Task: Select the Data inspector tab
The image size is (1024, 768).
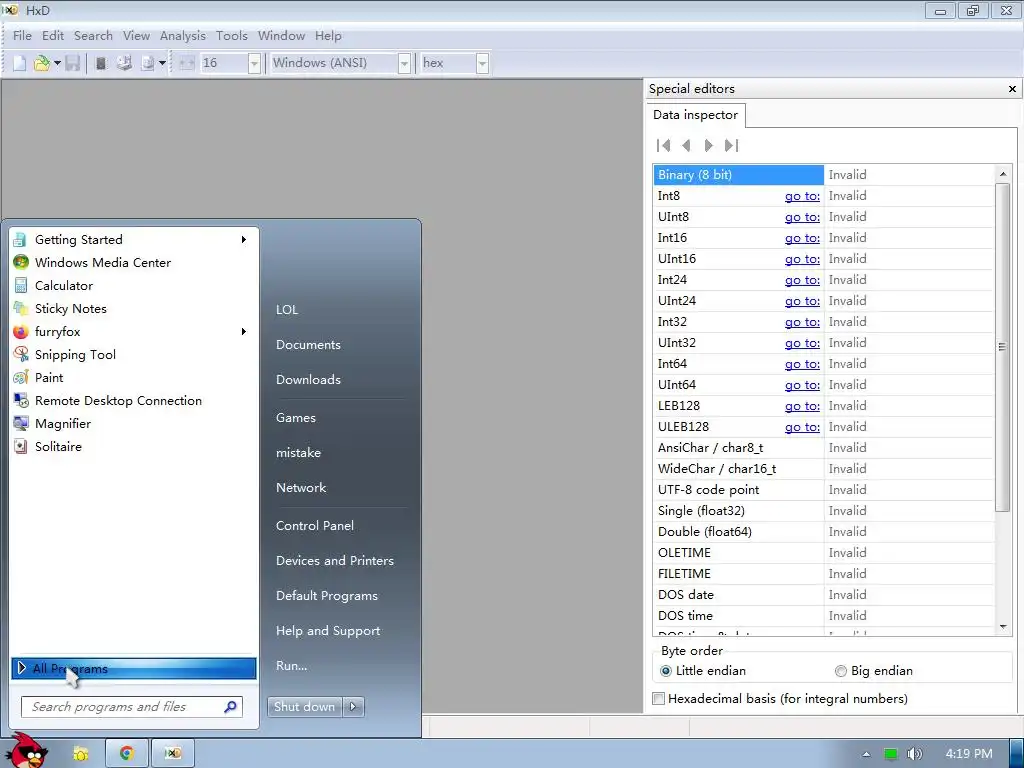Action: click(696, 115)
